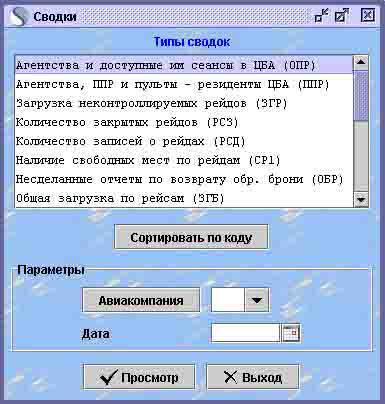Screen dimensions: 385x404
Task: Click the list scrollbar down arrow
Action: 361,200
